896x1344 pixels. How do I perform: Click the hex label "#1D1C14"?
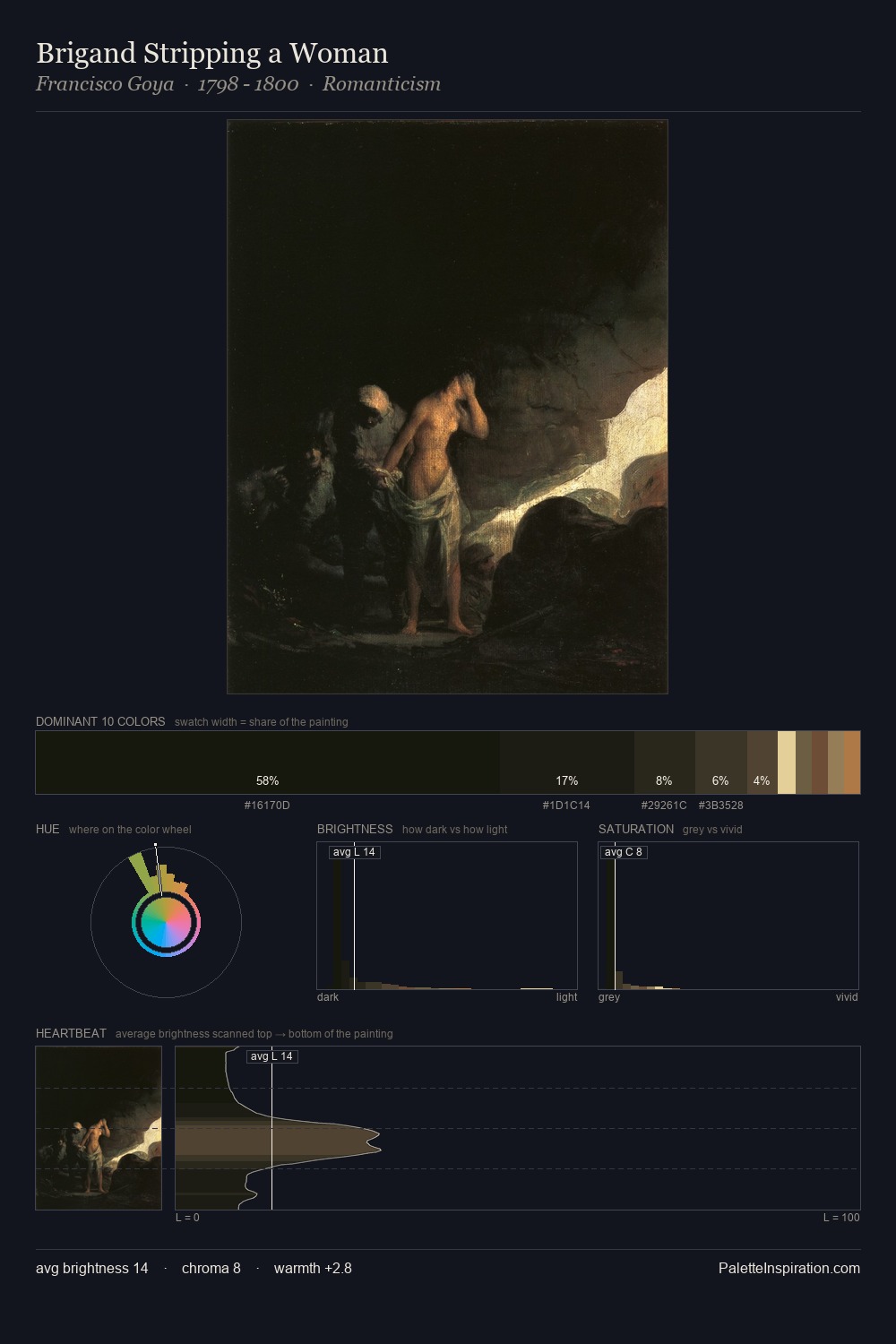coord(566,806)
